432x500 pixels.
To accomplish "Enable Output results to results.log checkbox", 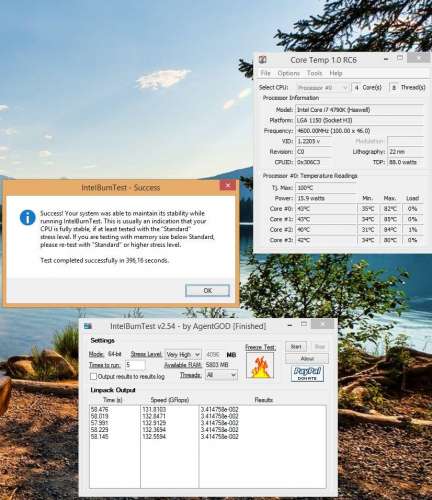I will (93, 376).
